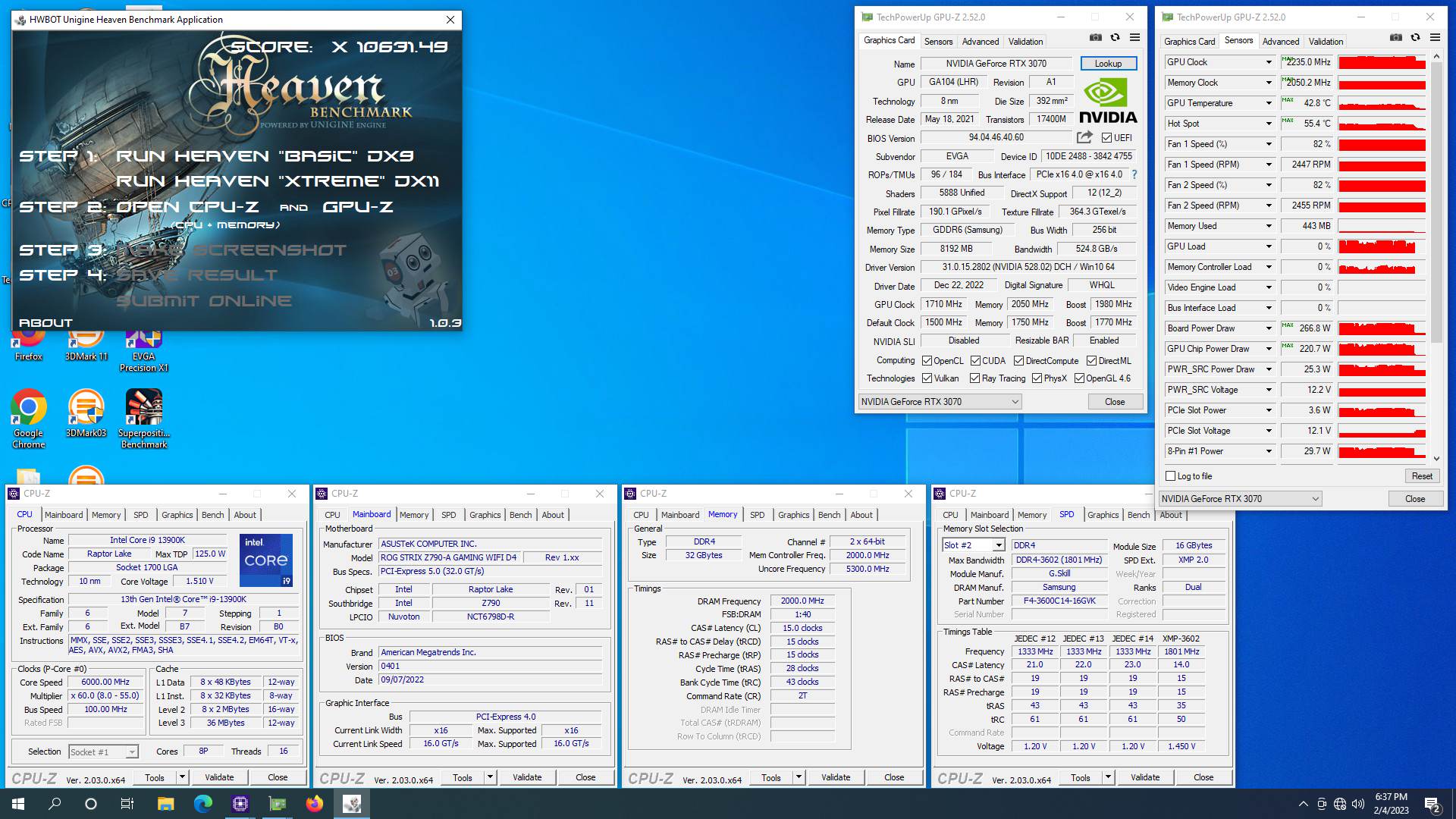The image size is (1456, 819).
Task: Toggle the DirectCompute checkbox
Action: click(x=1018, y=361)
